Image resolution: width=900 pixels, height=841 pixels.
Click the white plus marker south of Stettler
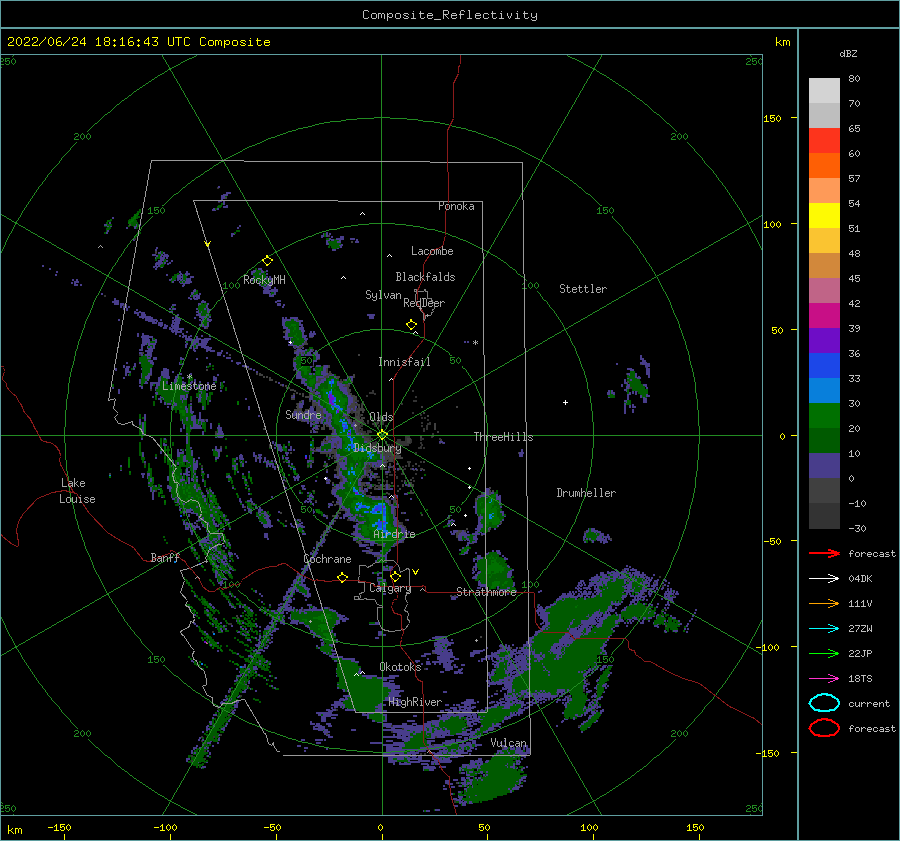point(565,402)
